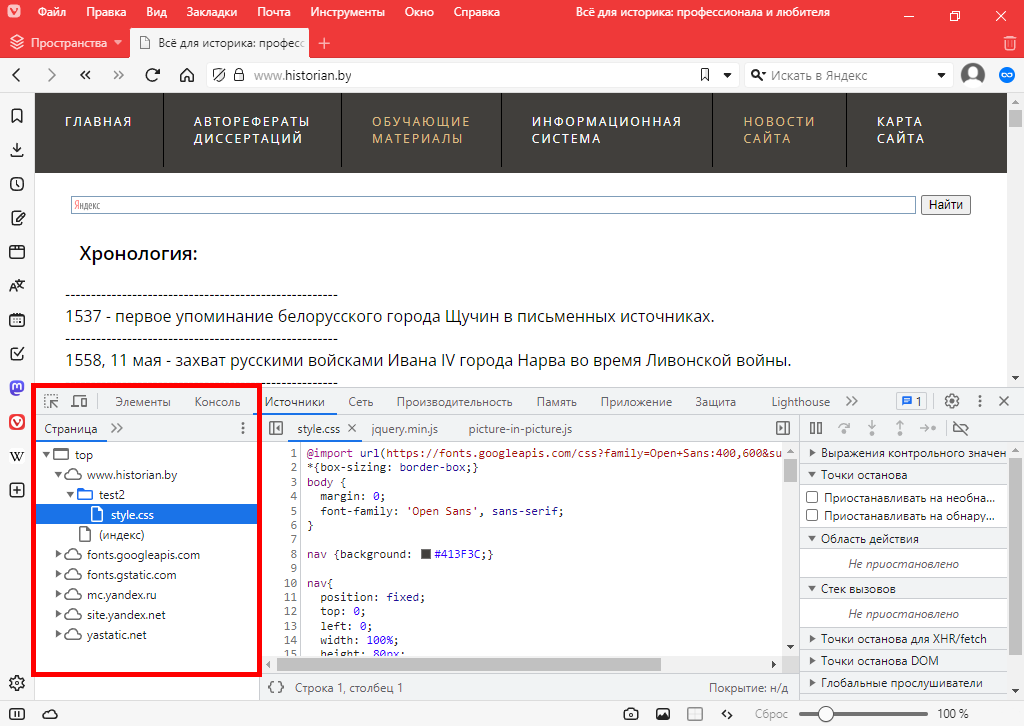
Task: Open the Закладки menu
Action: pyautogui.click(x=212, y=14)
